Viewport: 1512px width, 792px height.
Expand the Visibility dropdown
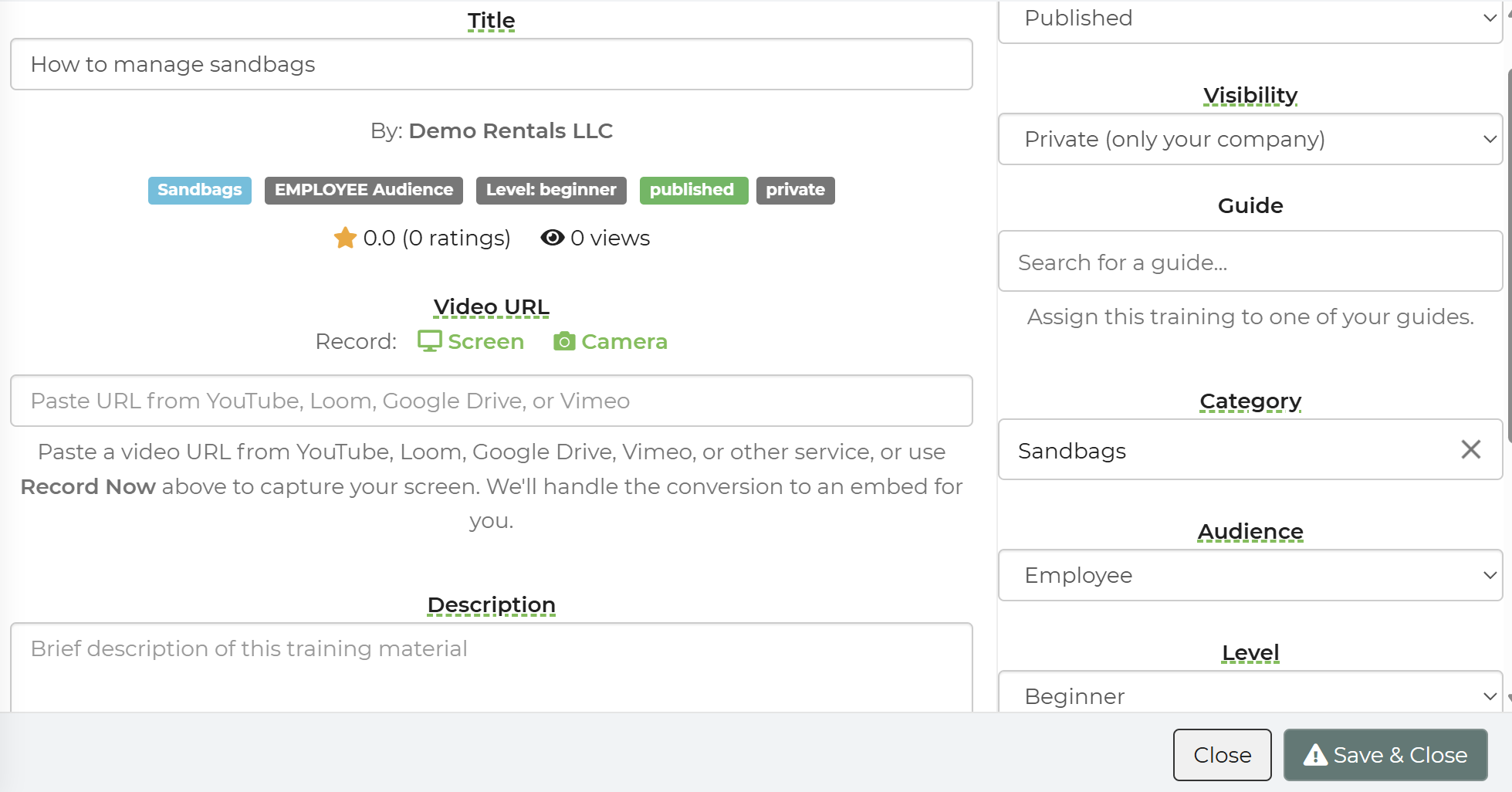click(x=1250, y=139)
